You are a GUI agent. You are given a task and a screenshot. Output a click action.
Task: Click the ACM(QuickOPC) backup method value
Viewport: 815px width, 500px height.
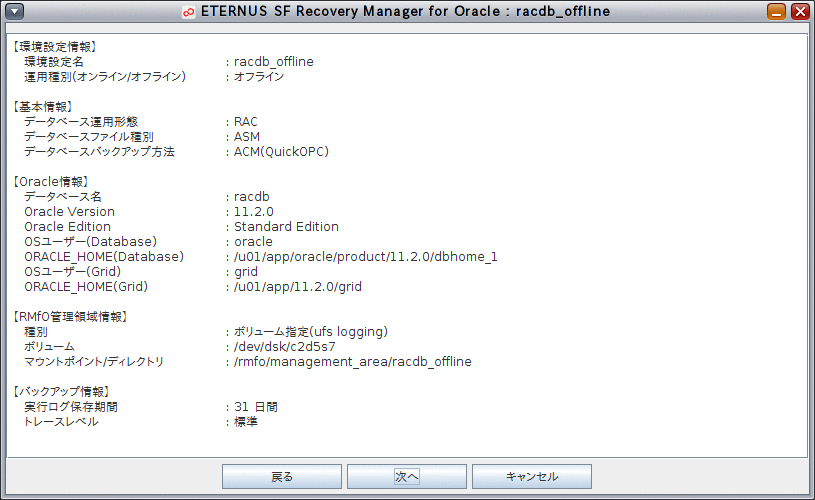click(281, 152)
